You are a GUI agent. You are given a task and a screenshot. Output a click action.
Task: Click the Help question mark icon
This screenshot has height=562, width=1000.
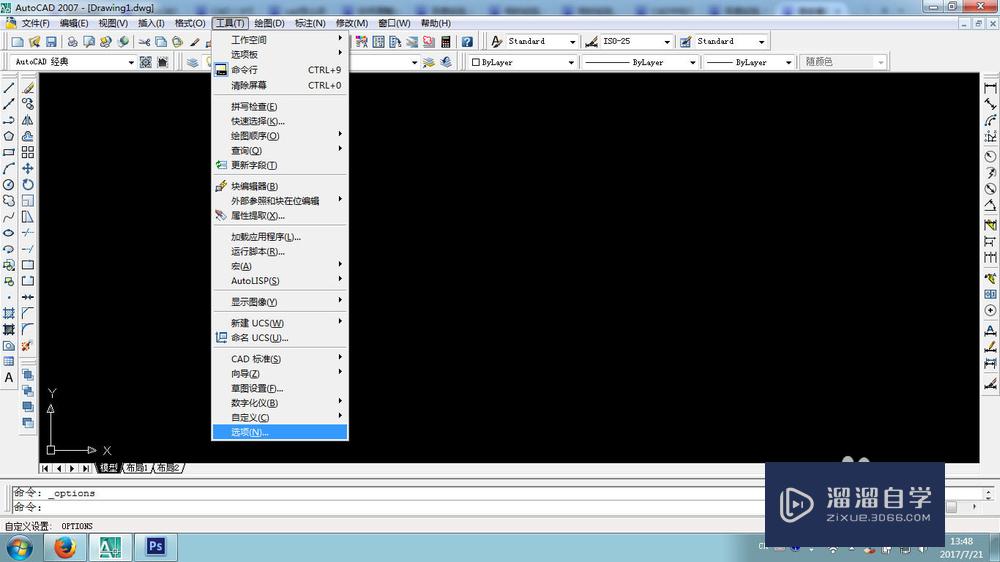pos(467,41)
